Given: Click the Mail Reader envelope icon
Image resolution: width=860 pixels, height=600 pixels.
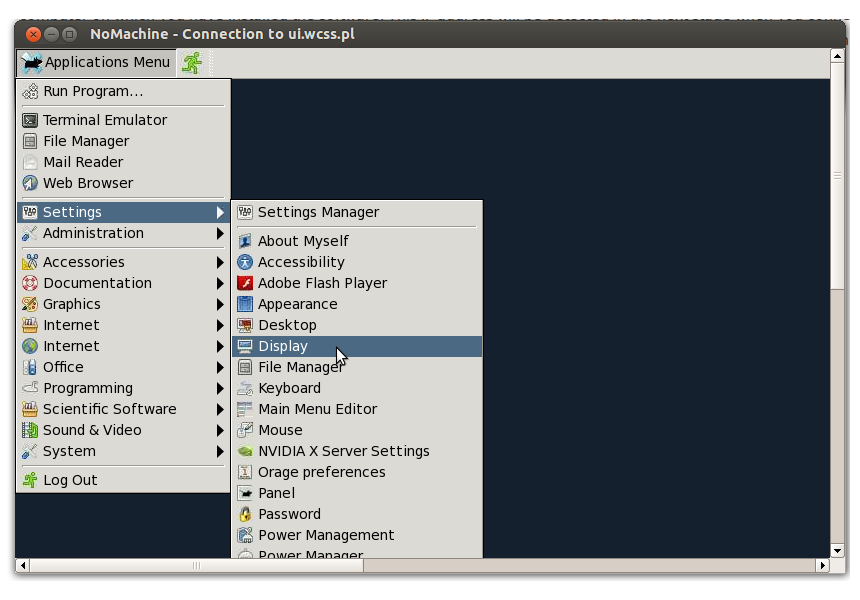Looking at the screenshot, I should tap(30, 162).
